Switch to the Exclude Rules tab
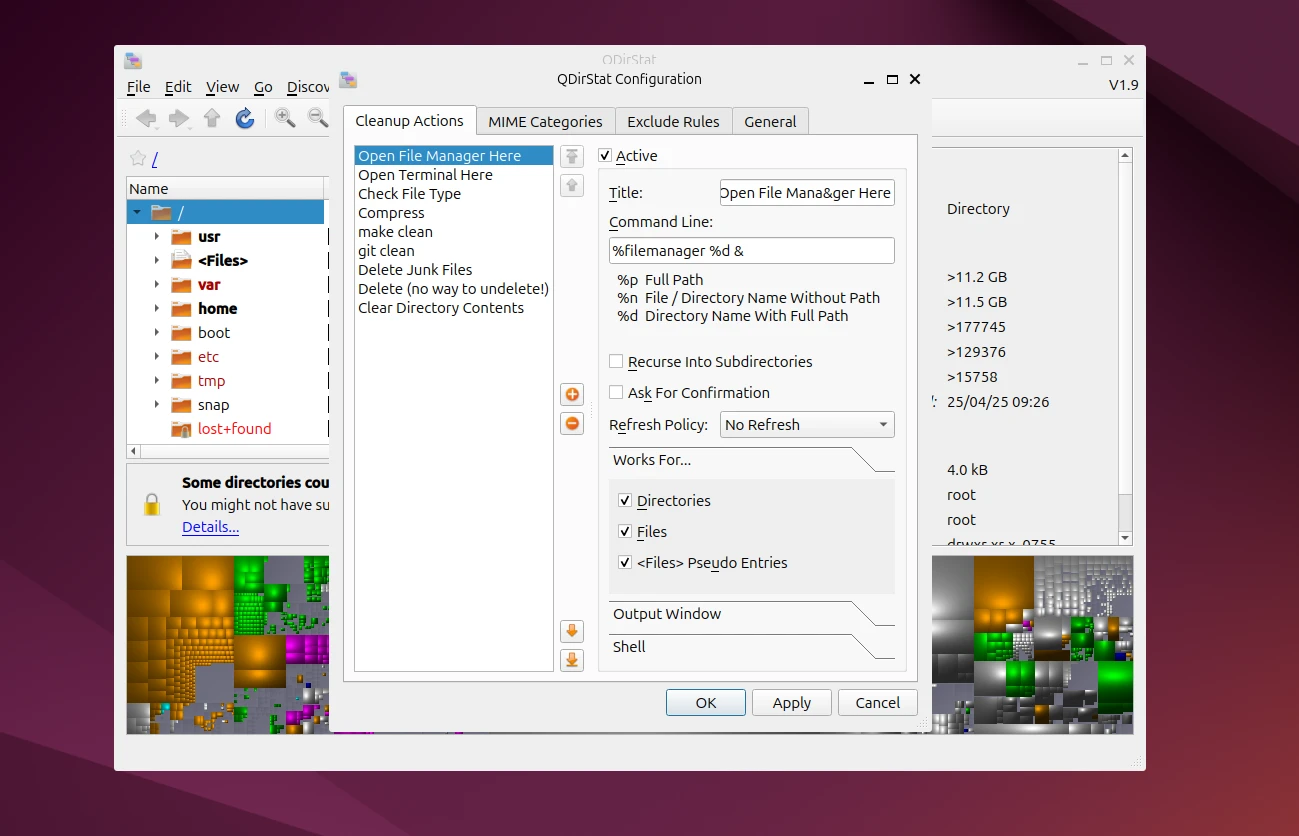Screen dimensions: 1299x836 click(x=673, y=122)
